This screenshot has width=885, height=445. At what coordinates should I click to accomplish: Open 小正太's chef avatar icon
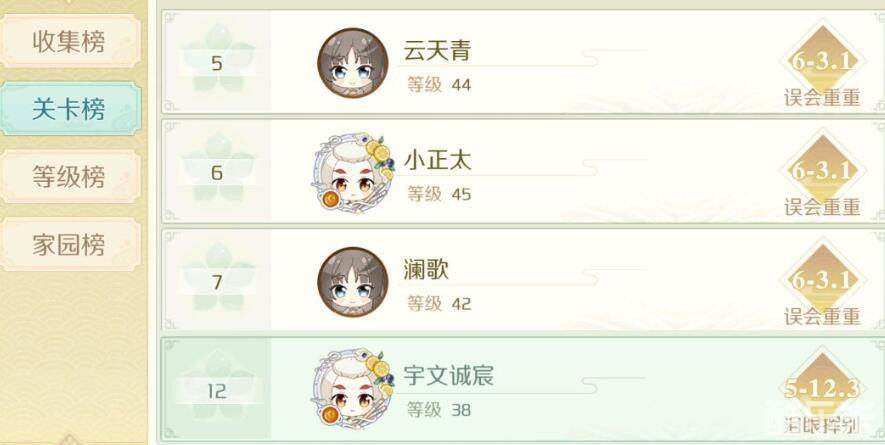[353, 172]
